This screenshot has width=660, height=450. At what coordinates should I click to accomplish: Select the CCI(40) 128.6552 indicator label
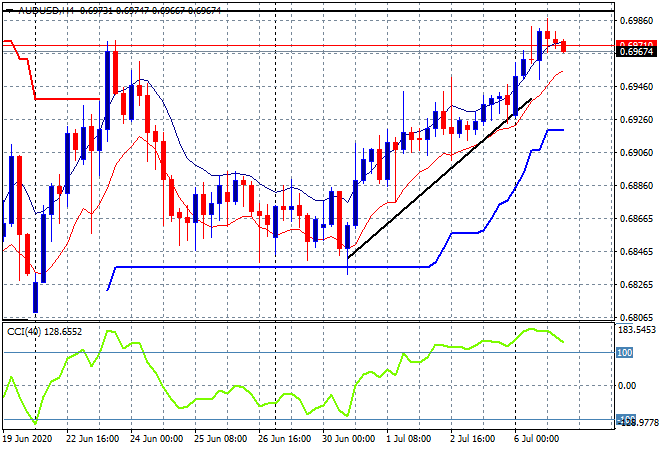point(44,332)
